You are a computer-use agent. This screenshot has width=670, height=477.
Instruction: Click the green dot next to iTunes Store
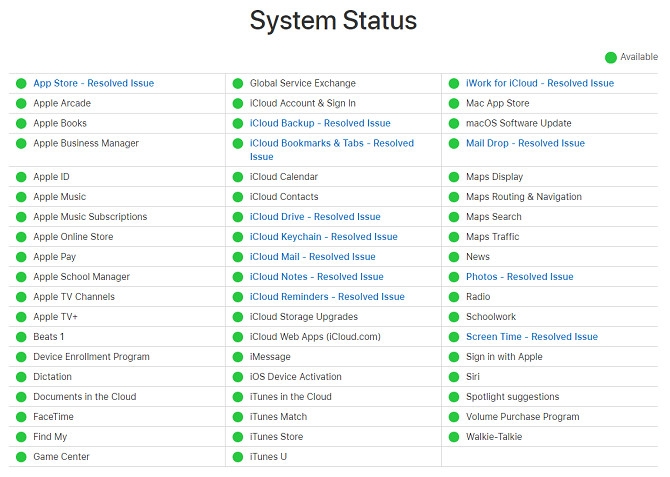[x=238, y=437]
